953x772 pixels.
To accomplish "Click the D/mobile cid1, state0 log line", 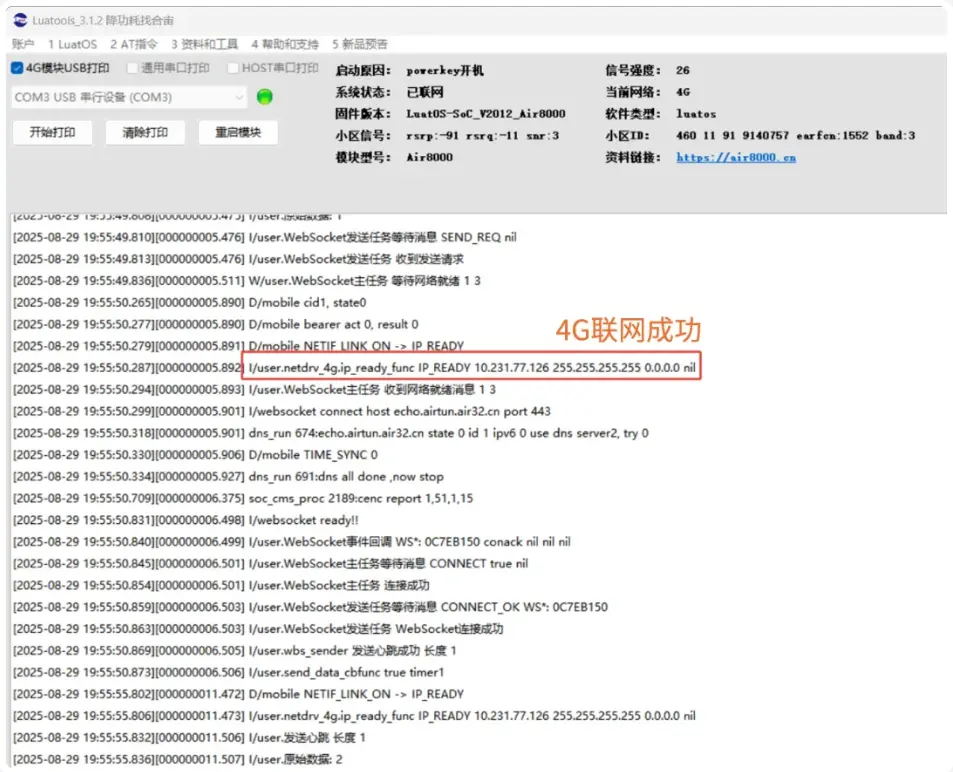I will coord(190,303).
